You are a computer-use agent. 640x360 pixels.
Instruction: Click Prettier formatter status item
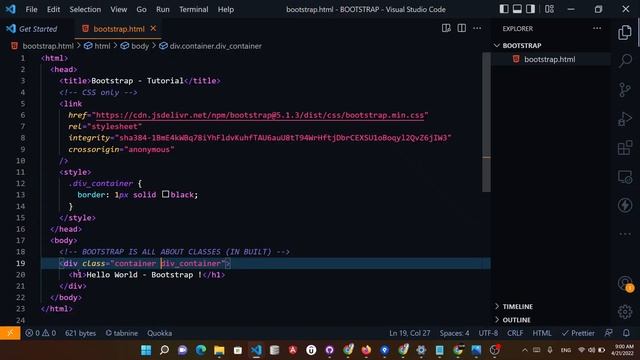578,333
